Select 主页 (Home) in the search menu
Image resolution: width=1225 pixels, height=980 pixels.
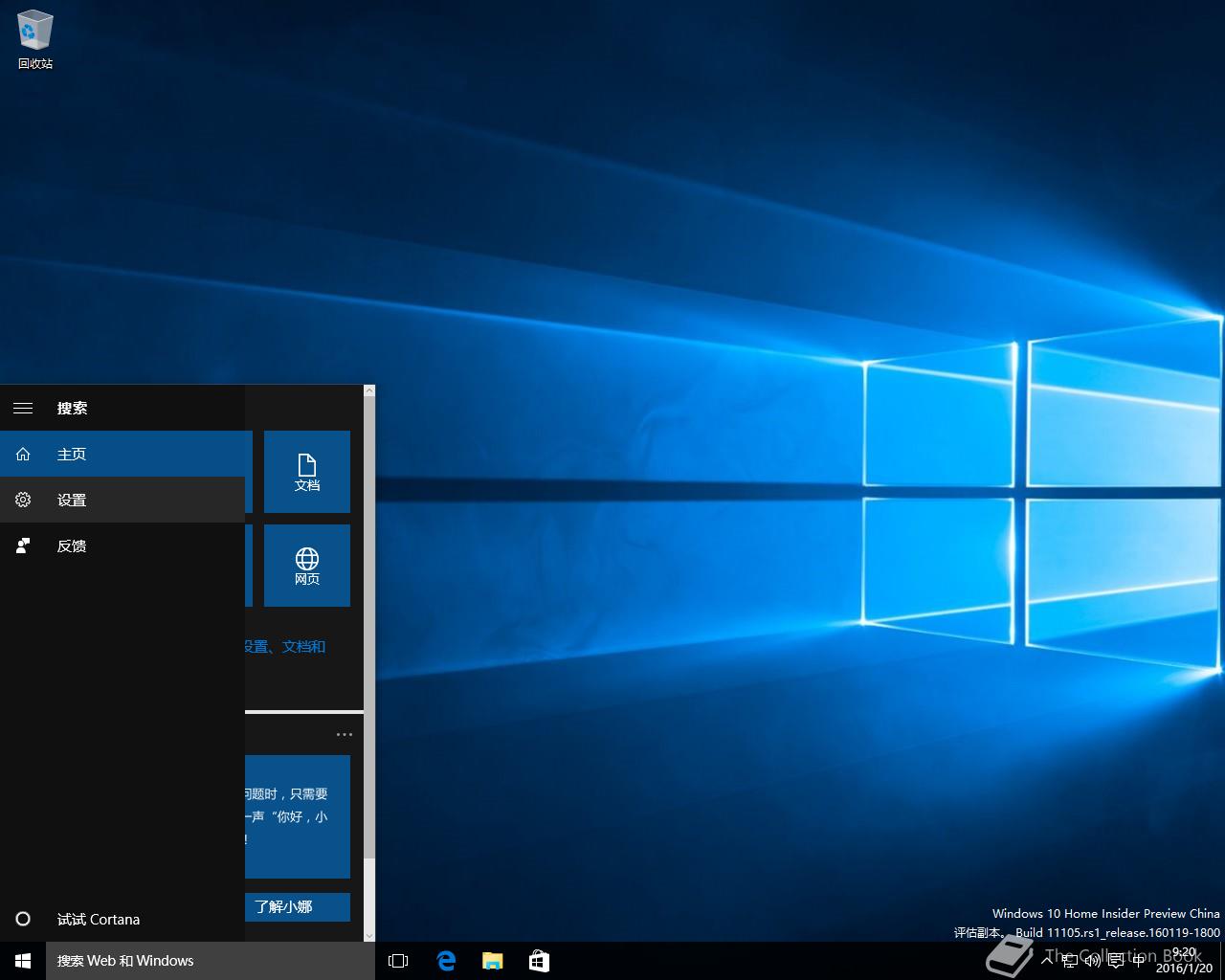72,454
